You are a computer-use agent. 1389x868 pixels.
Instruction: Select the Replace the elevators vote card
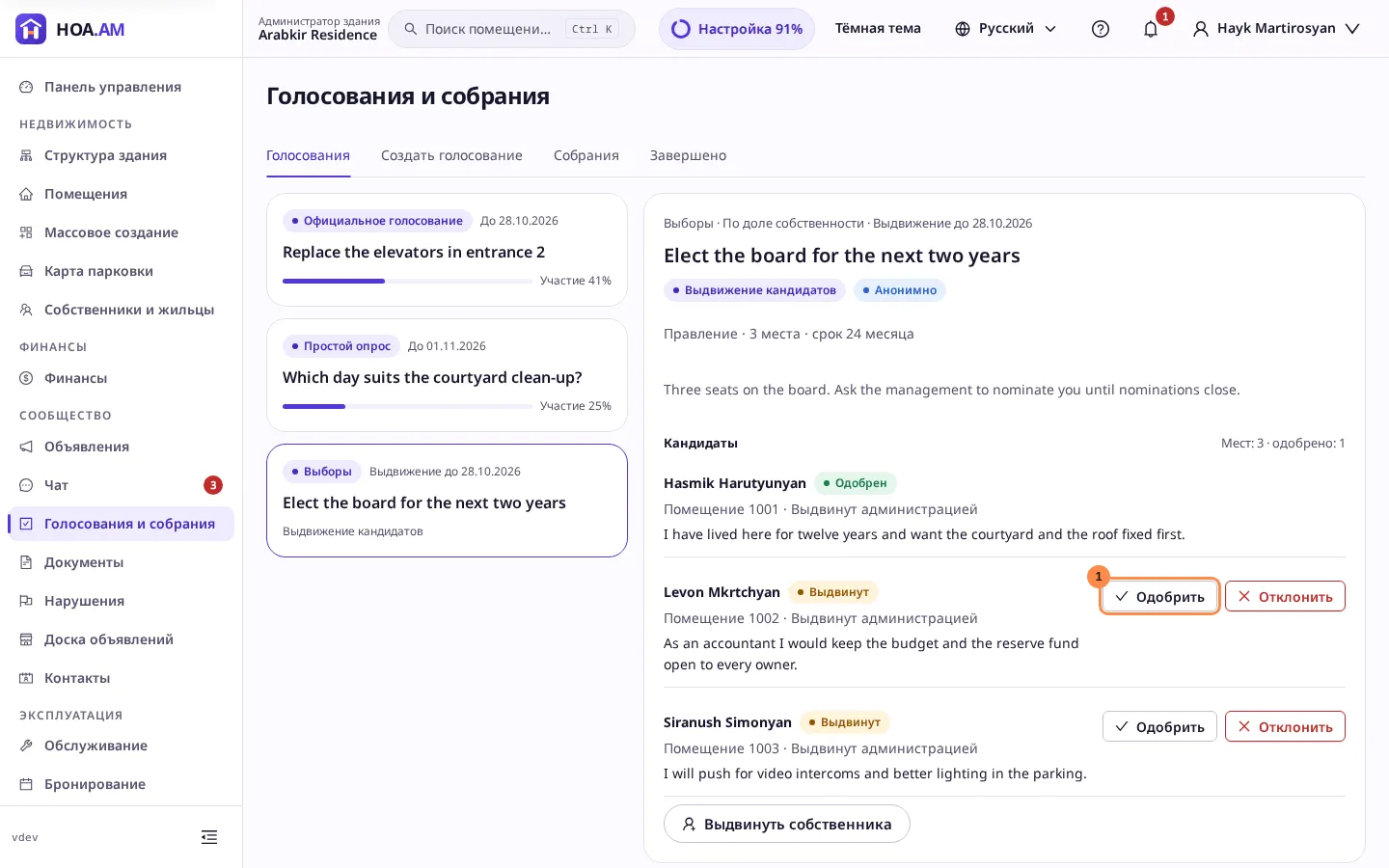coord(447,250)
